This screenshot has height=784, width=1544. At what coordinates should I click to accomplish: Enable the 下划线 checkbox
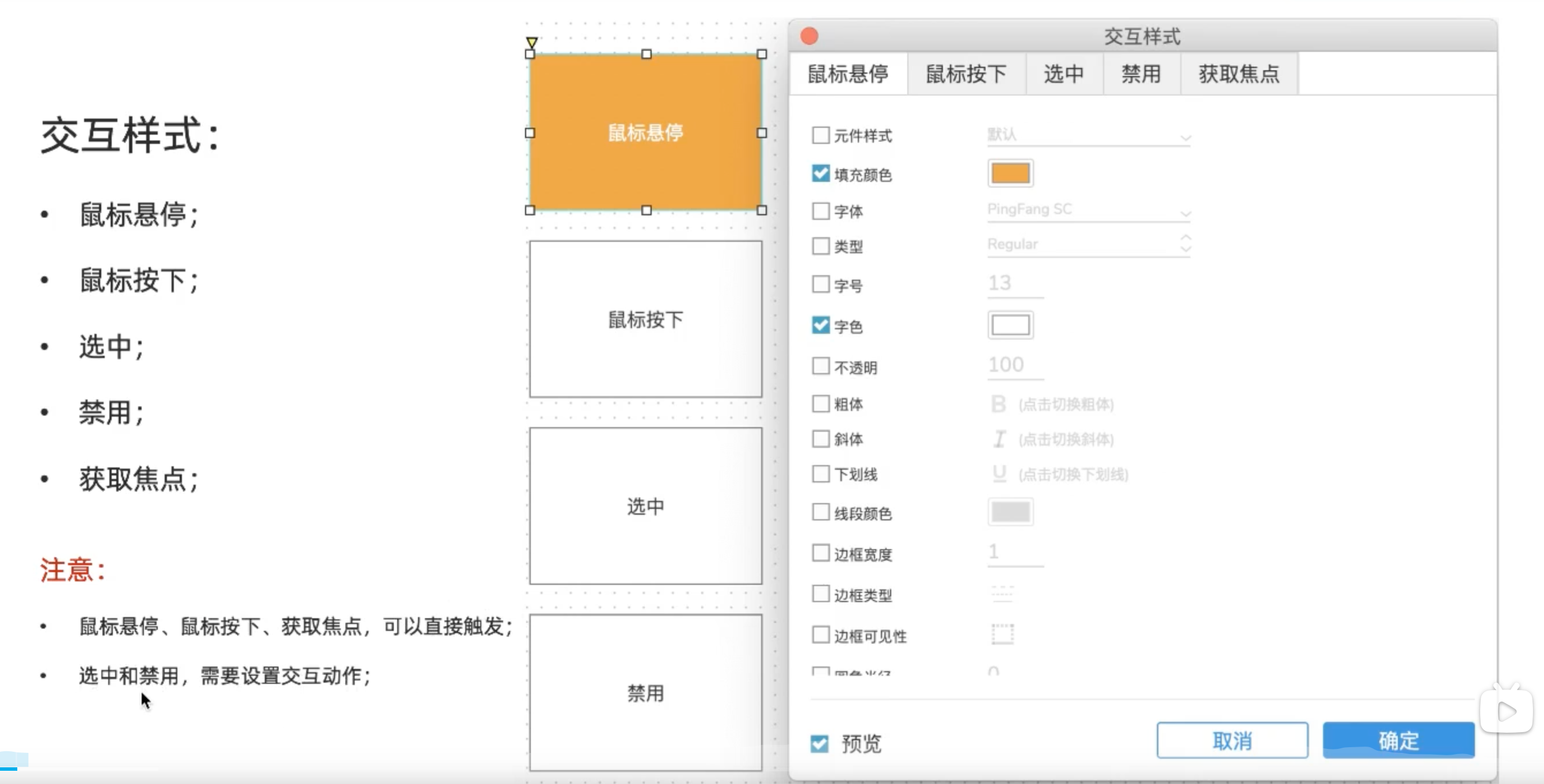[x=820, y=474]
